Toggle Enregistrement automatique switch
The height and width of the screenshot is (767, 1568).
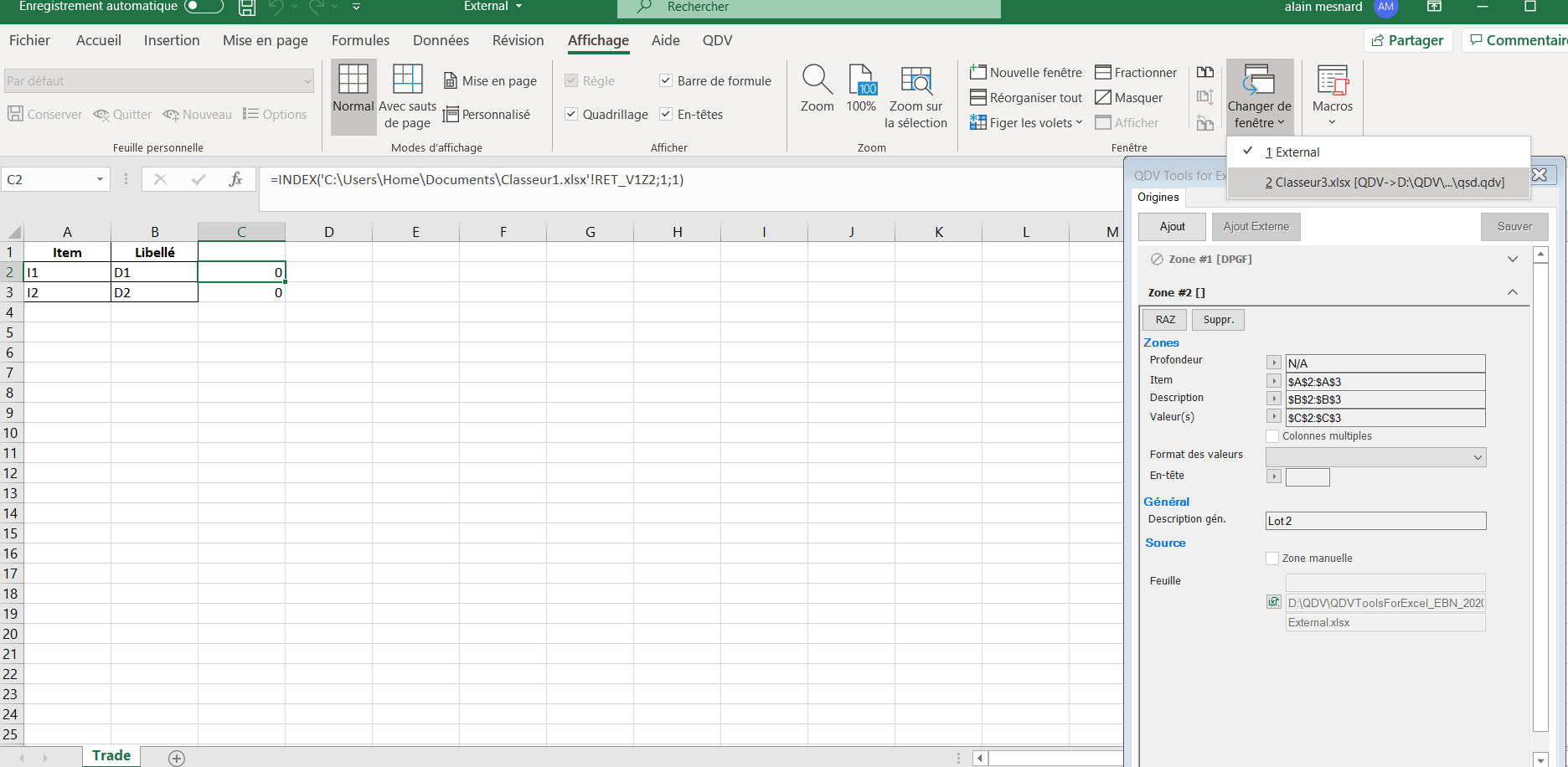pos(204,7)
